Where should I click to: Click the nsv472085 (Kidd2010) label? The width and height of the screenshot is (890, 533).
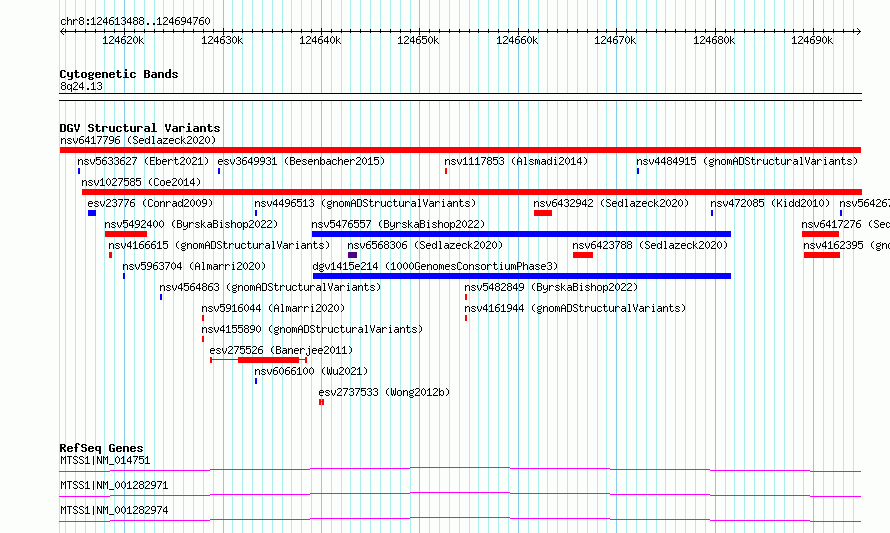pyautogui.click(x=770, y=203)
